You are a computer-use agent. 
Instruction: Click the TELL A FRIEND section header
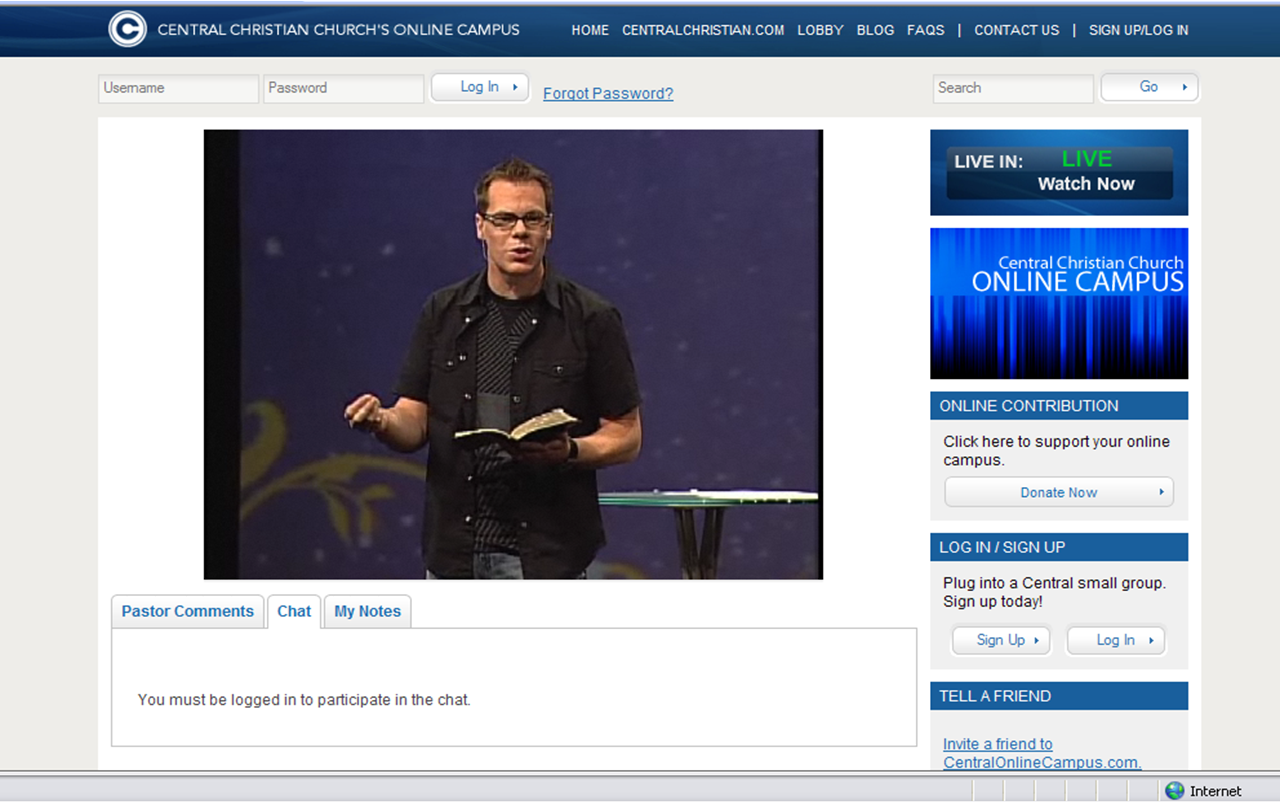point(1059,696)
